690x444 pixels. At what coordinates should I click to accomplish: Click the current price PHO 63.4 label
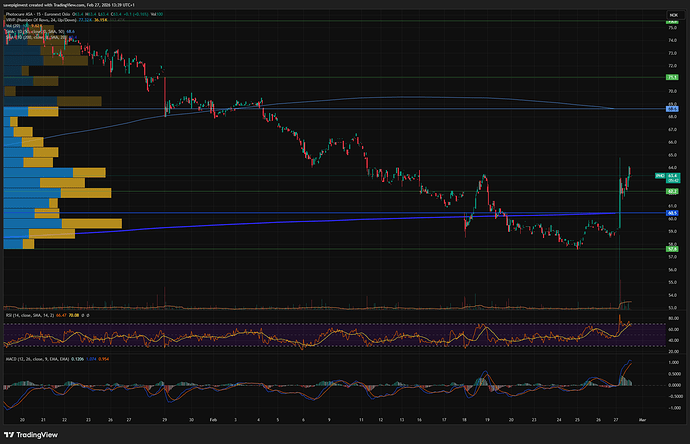pos(672,176)
